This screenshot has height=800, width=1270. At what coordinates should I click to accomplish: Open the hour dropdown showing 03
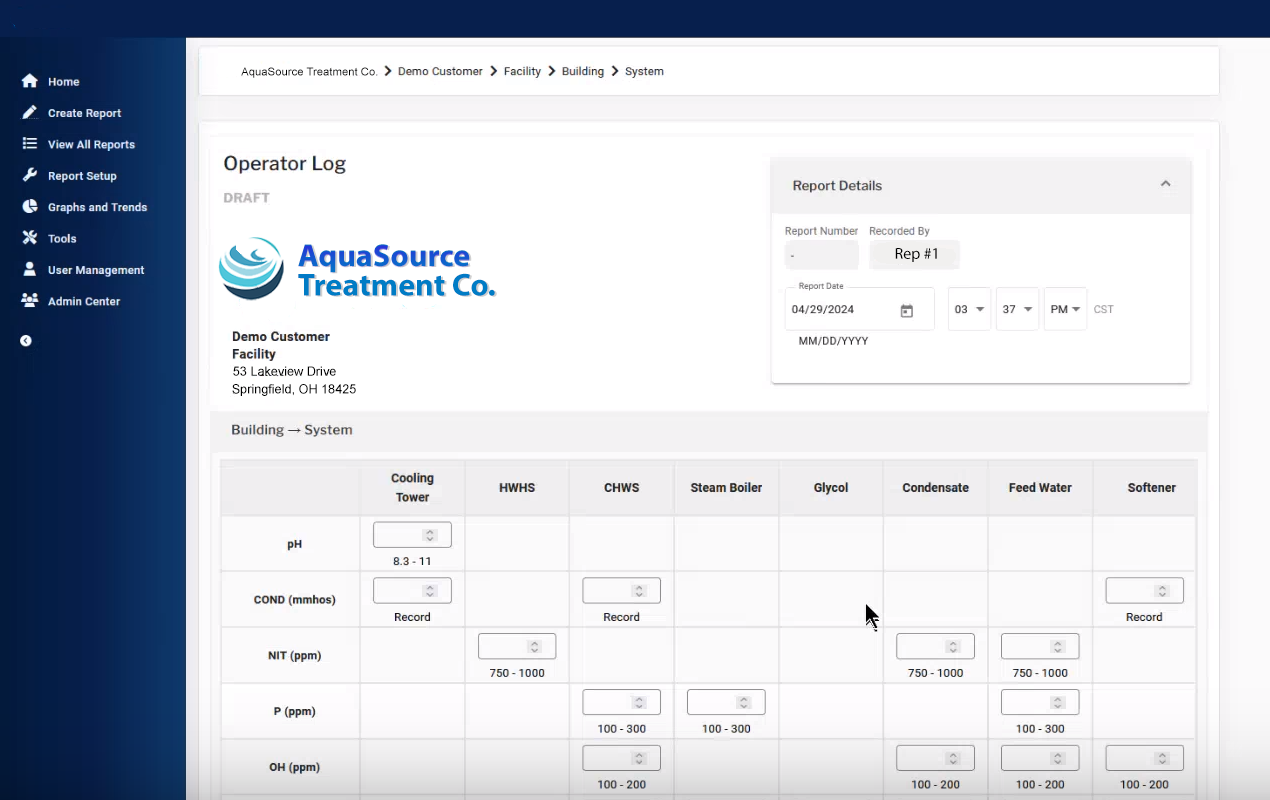(969, 310)
